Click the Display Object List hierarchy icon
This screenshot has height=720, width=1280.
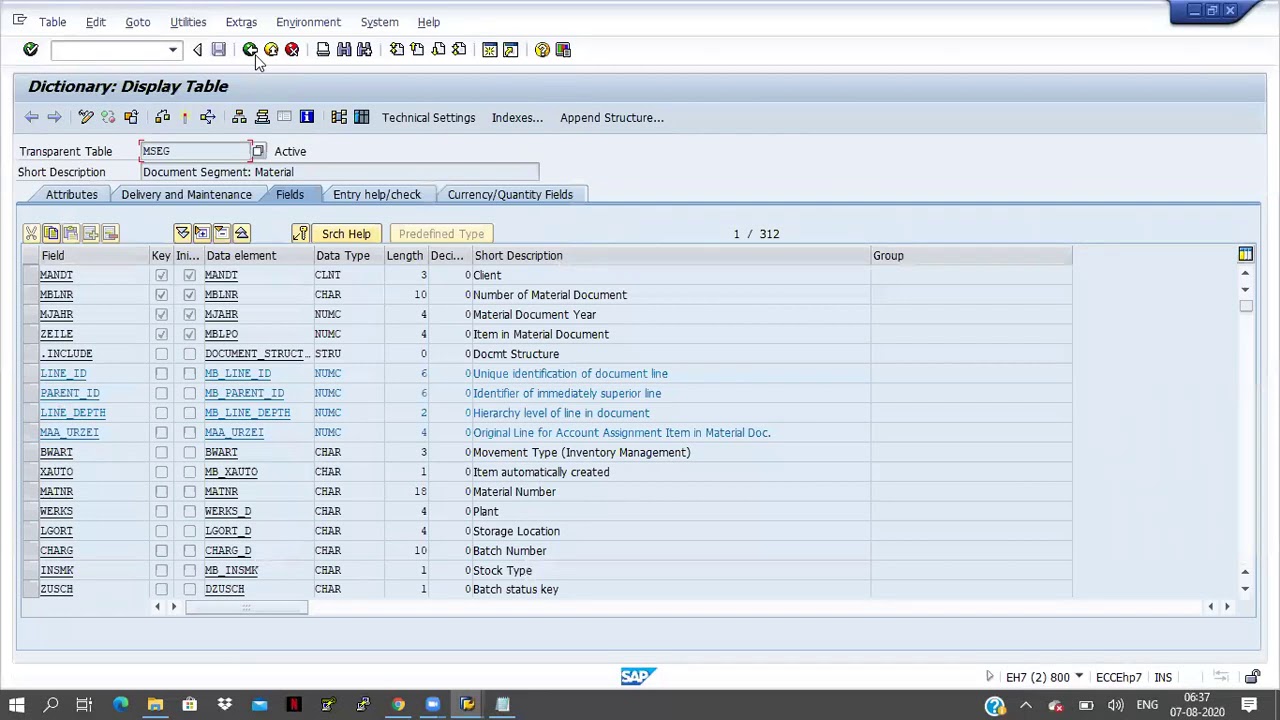239,118
